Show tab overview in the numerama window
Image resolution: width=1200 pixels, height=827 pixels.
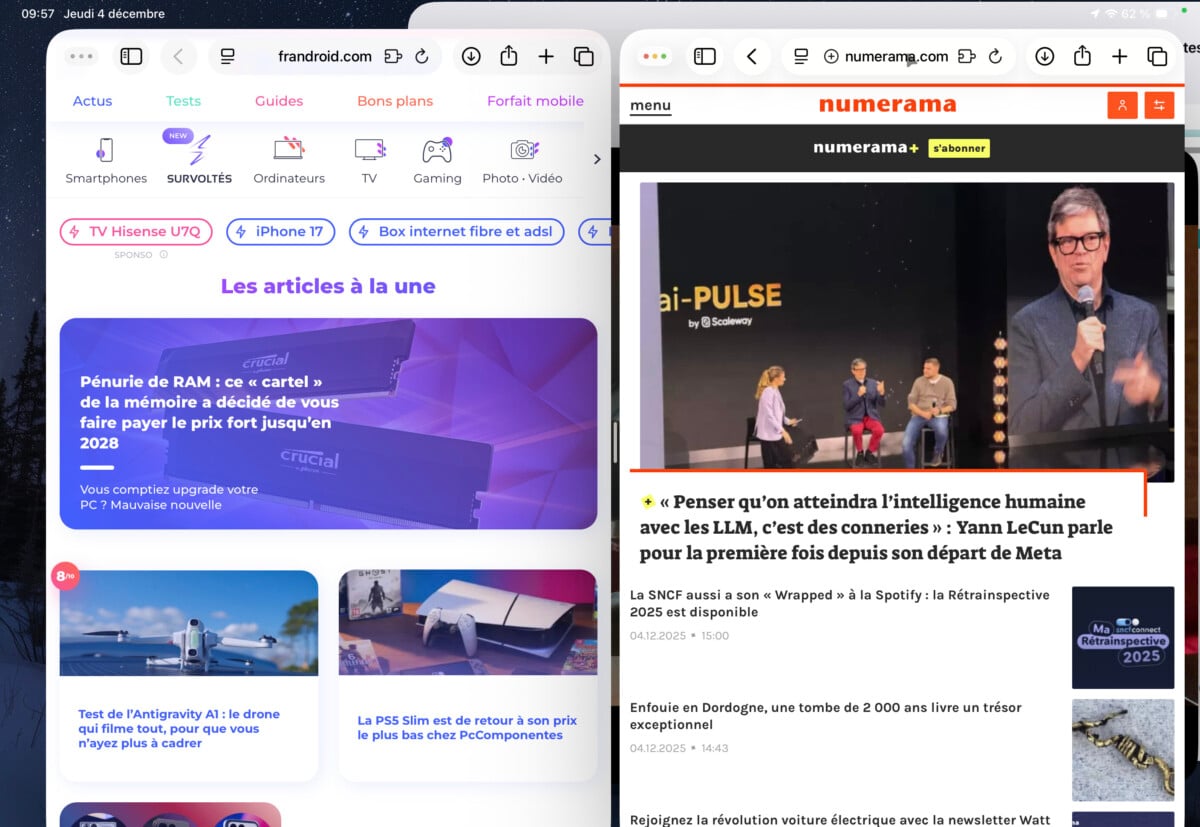[x=1157, y=57]
